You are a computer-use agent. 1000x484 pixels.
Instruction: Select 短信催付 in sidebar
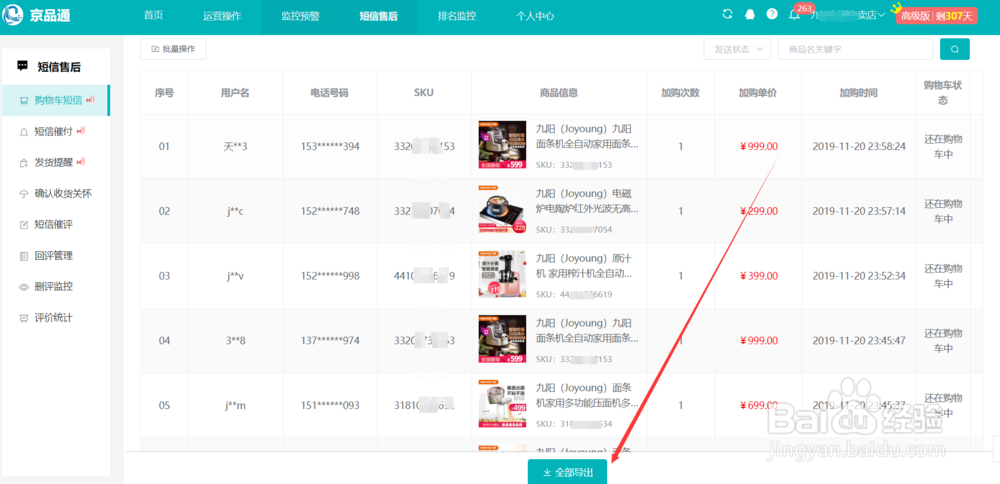point(55,131)
